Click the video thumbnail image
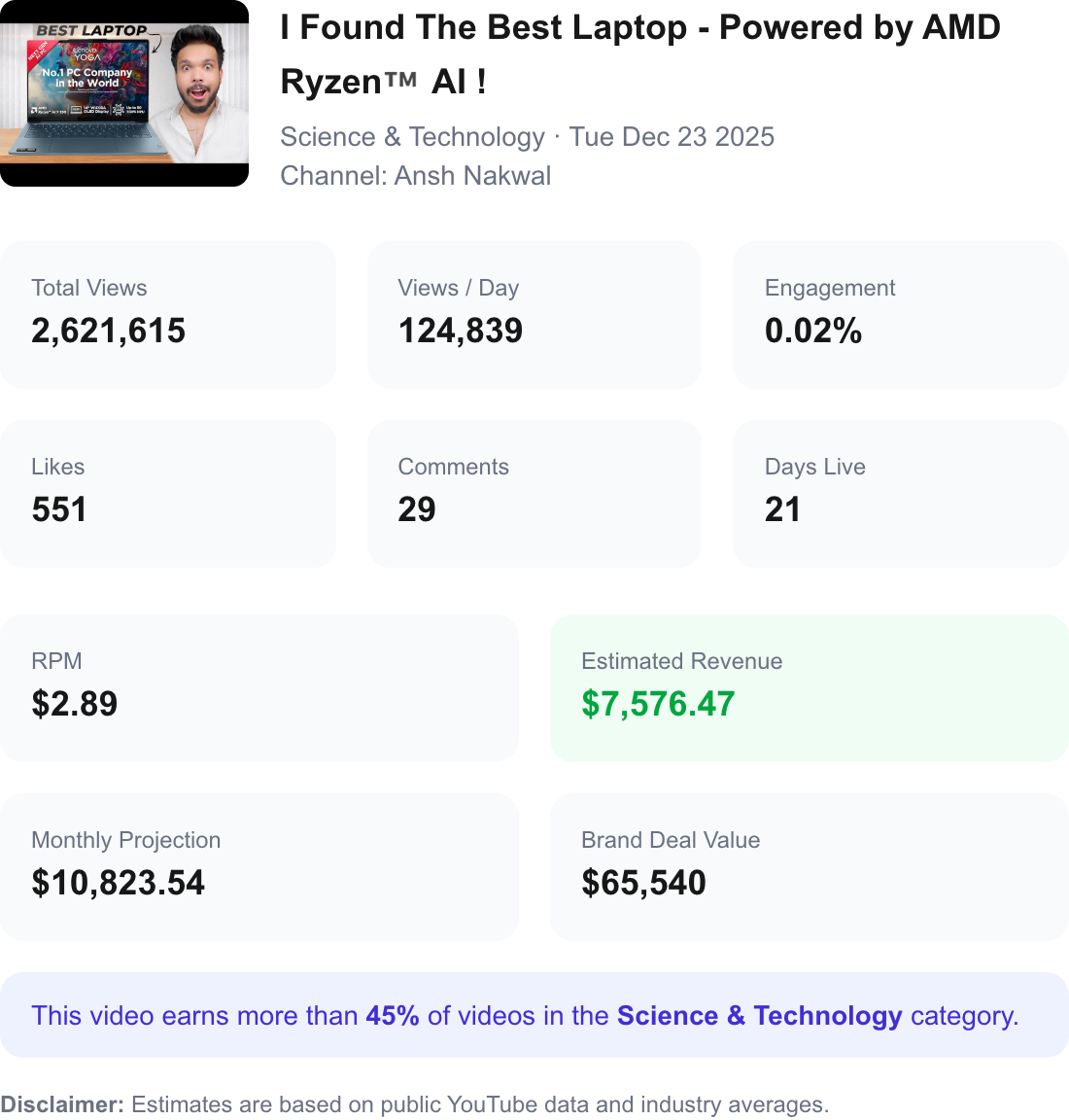 pos(124,92)
